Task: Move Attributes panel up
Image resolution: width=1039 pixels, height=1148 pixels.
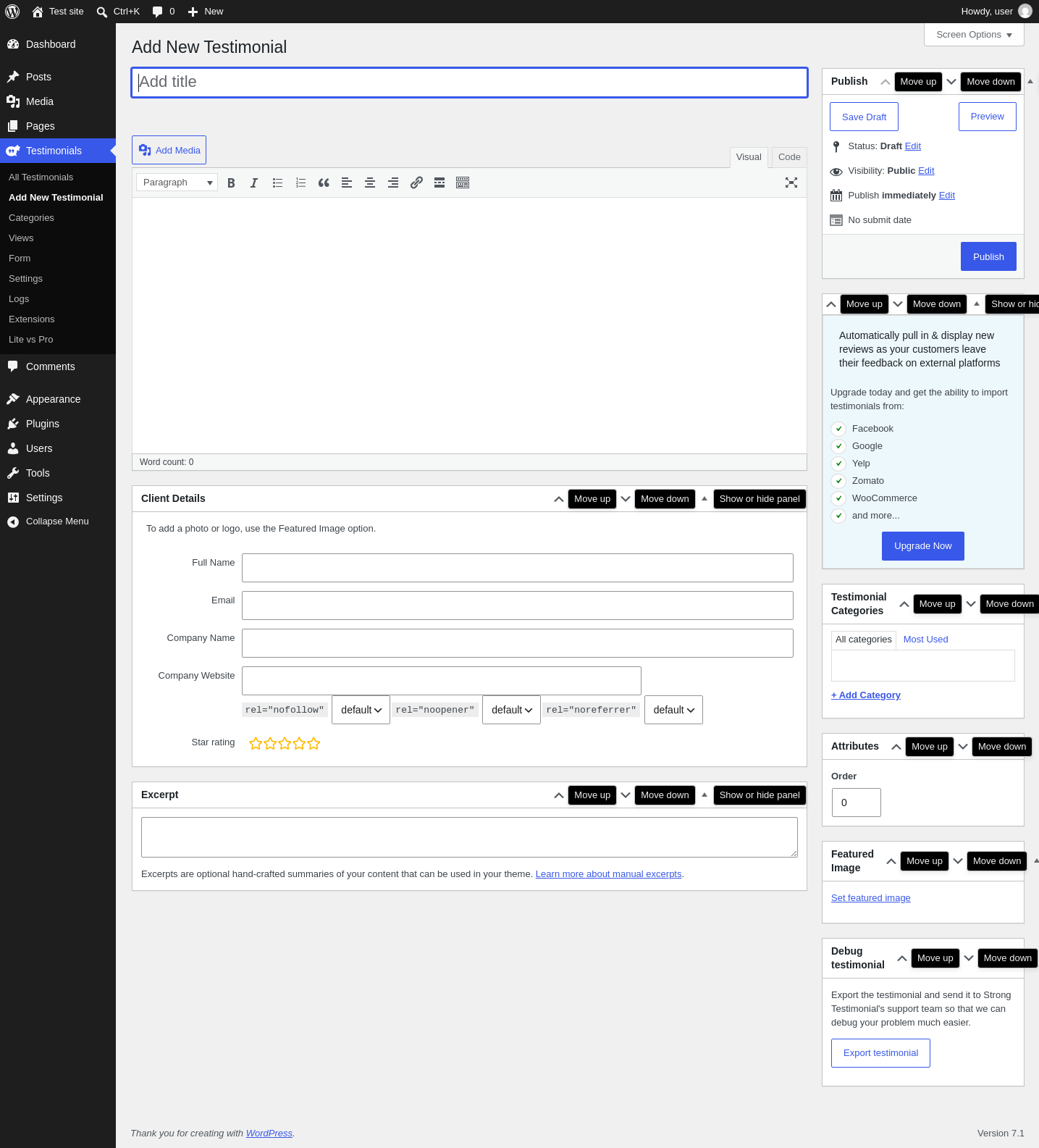Action: [x=896, y=747]
